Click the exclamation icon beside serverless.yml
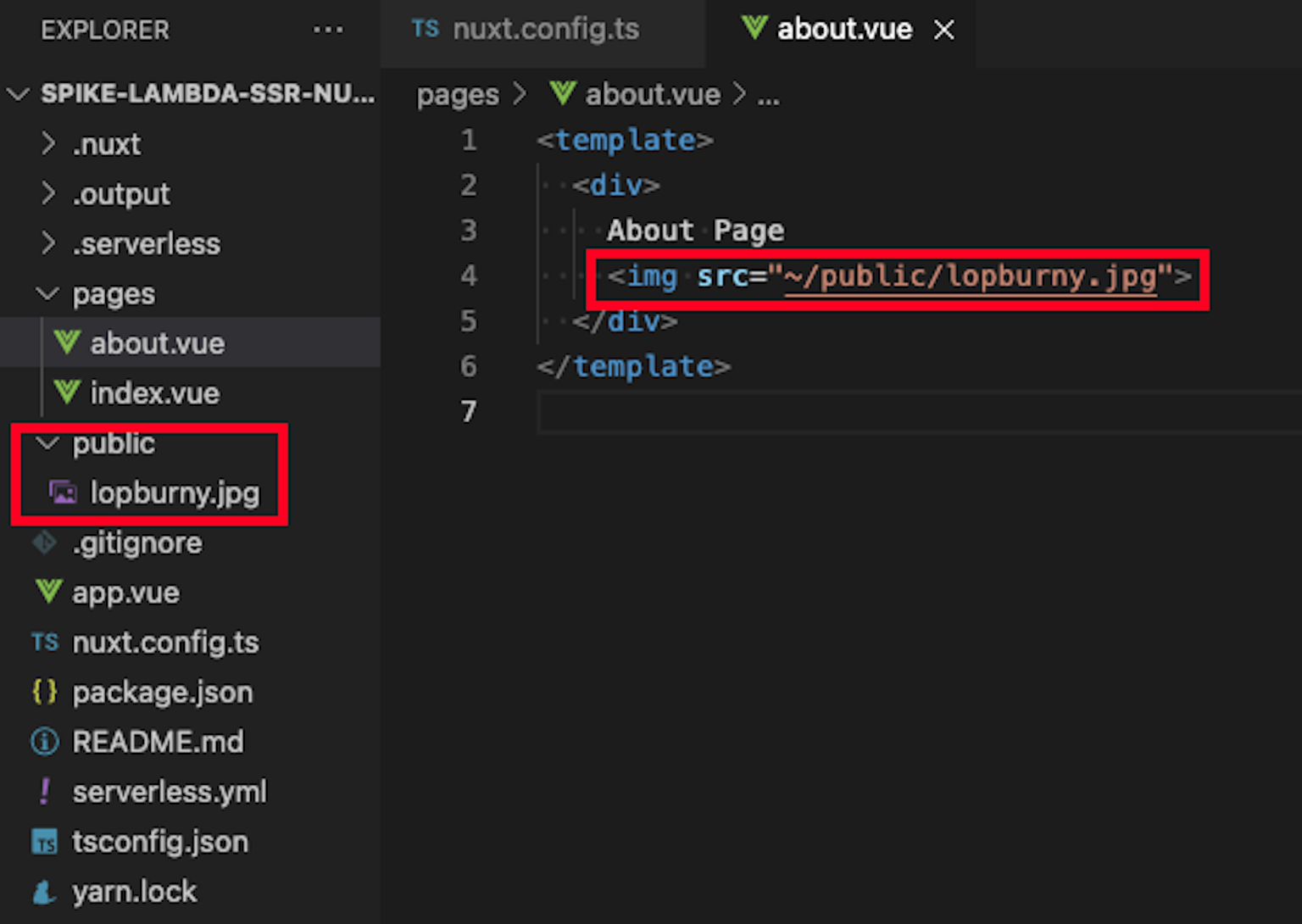Image resolution: width=1302 pixels, height=924 pixels. click(44, 791)
